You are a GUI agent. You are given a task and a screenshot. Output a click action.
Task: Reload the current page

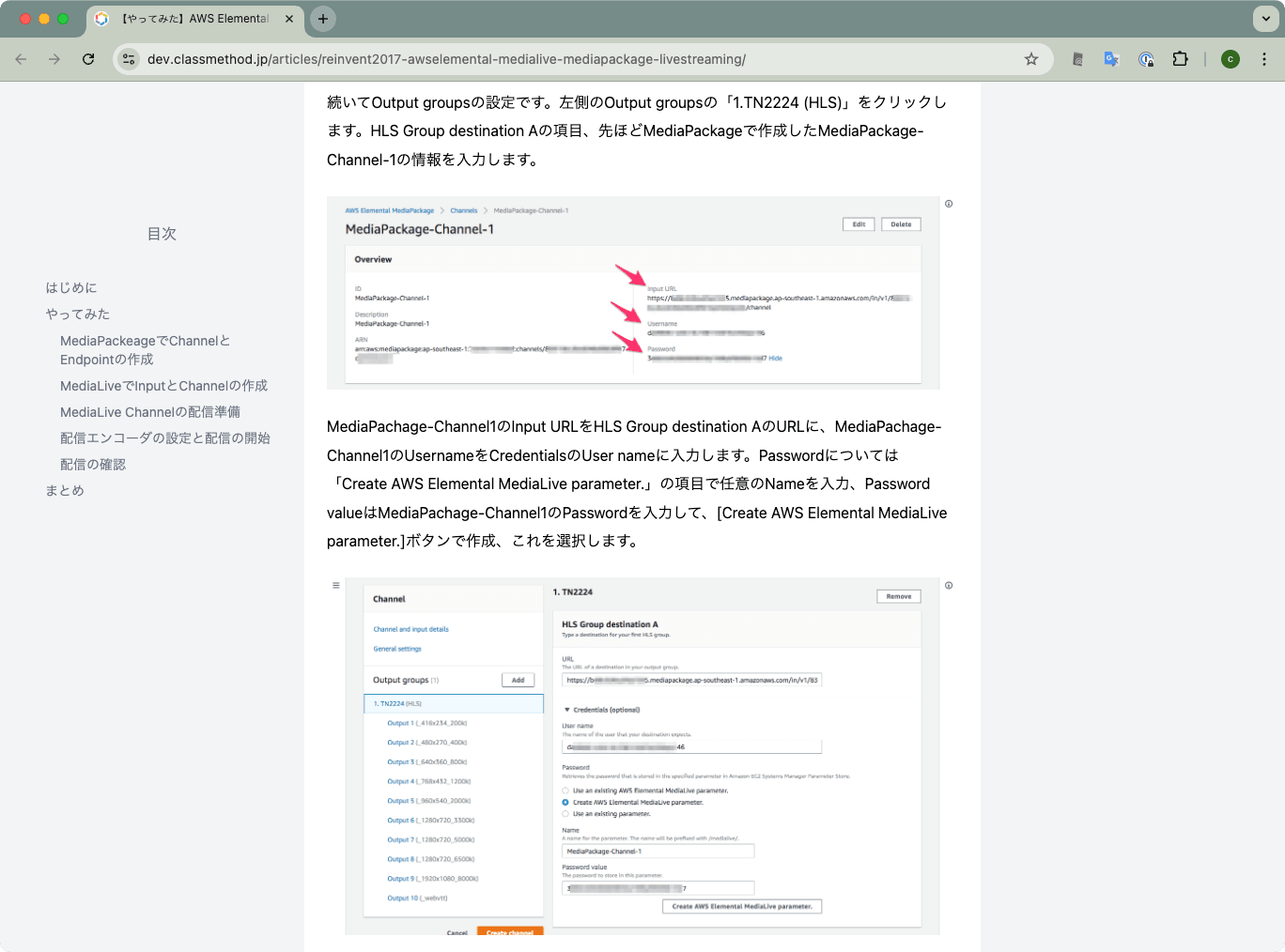[88, 59]
